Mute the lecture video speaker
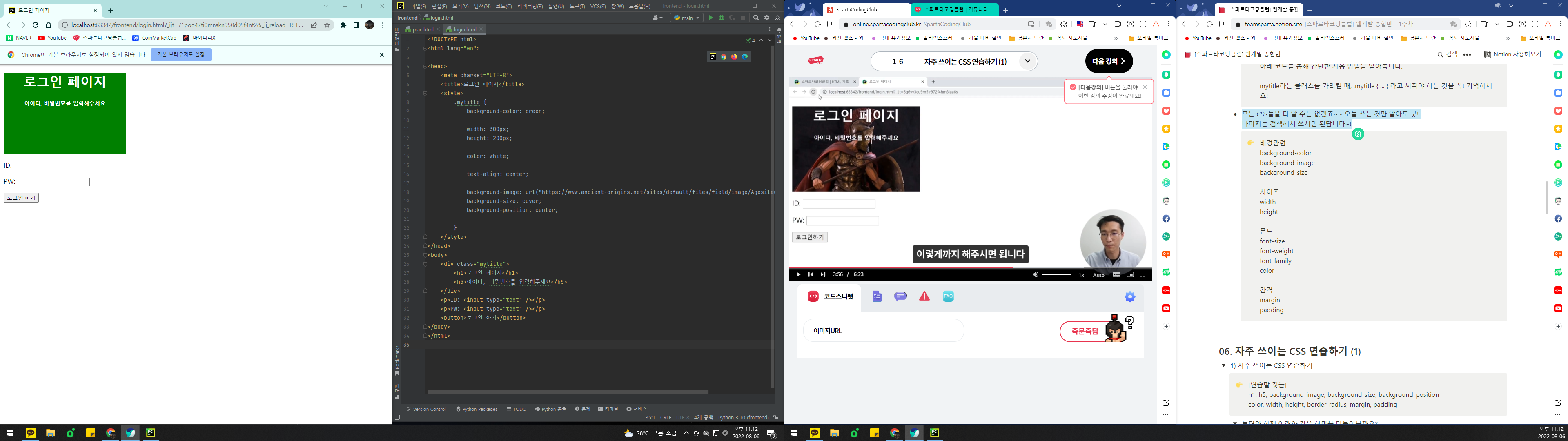Screen dimensions: 1568x441 click(x=1035, y=275)
